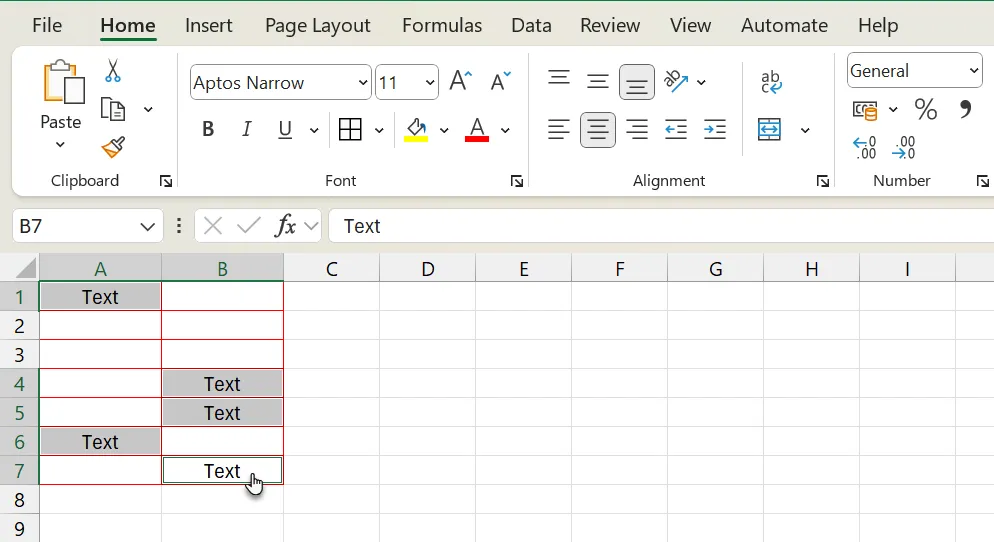Viewport: 994px width, 542px height.
Task: Toggle Center horizontal alignment
Action: (x=598, y=130)
